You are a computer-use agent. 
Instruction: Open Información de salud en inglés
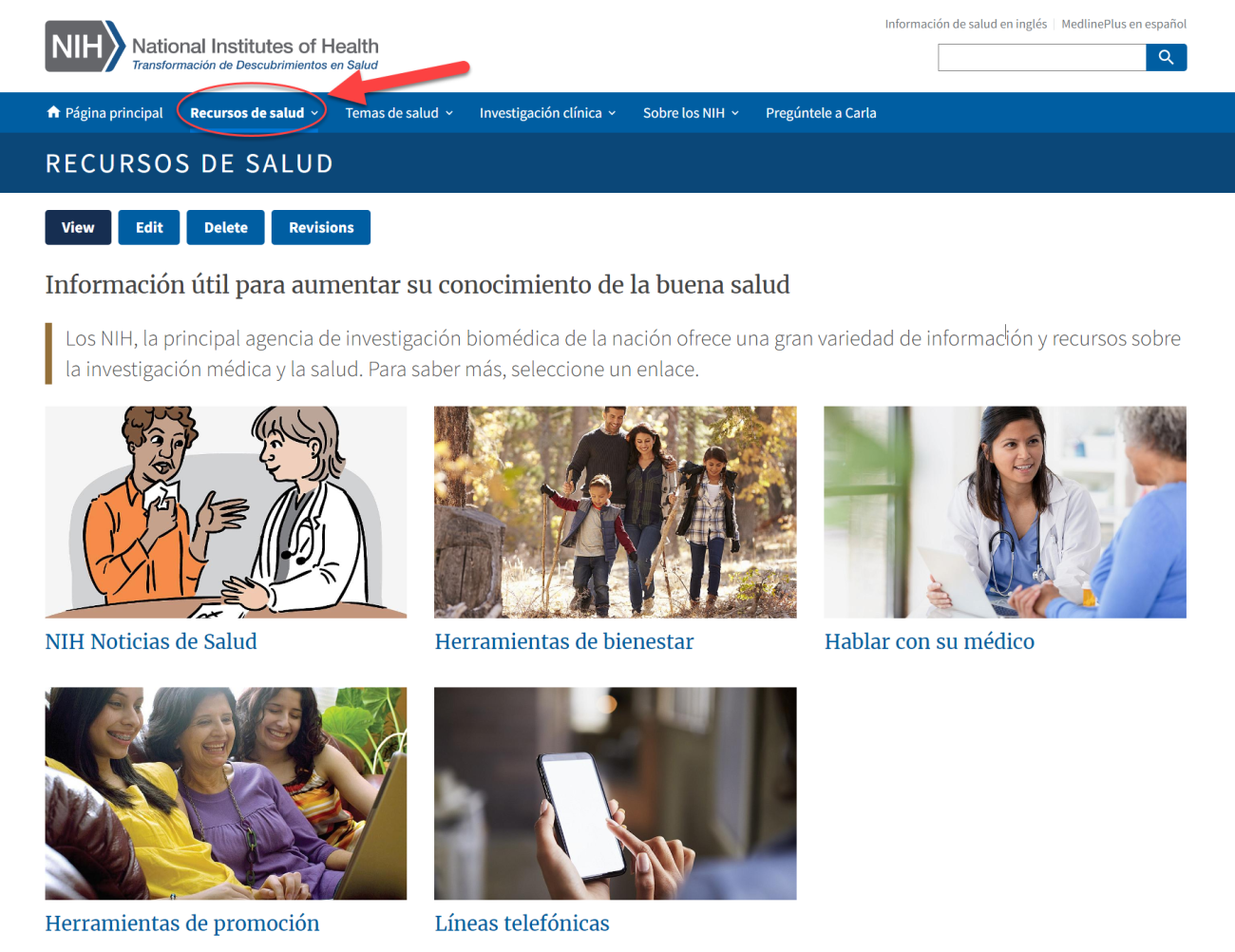tap(965, 24)
